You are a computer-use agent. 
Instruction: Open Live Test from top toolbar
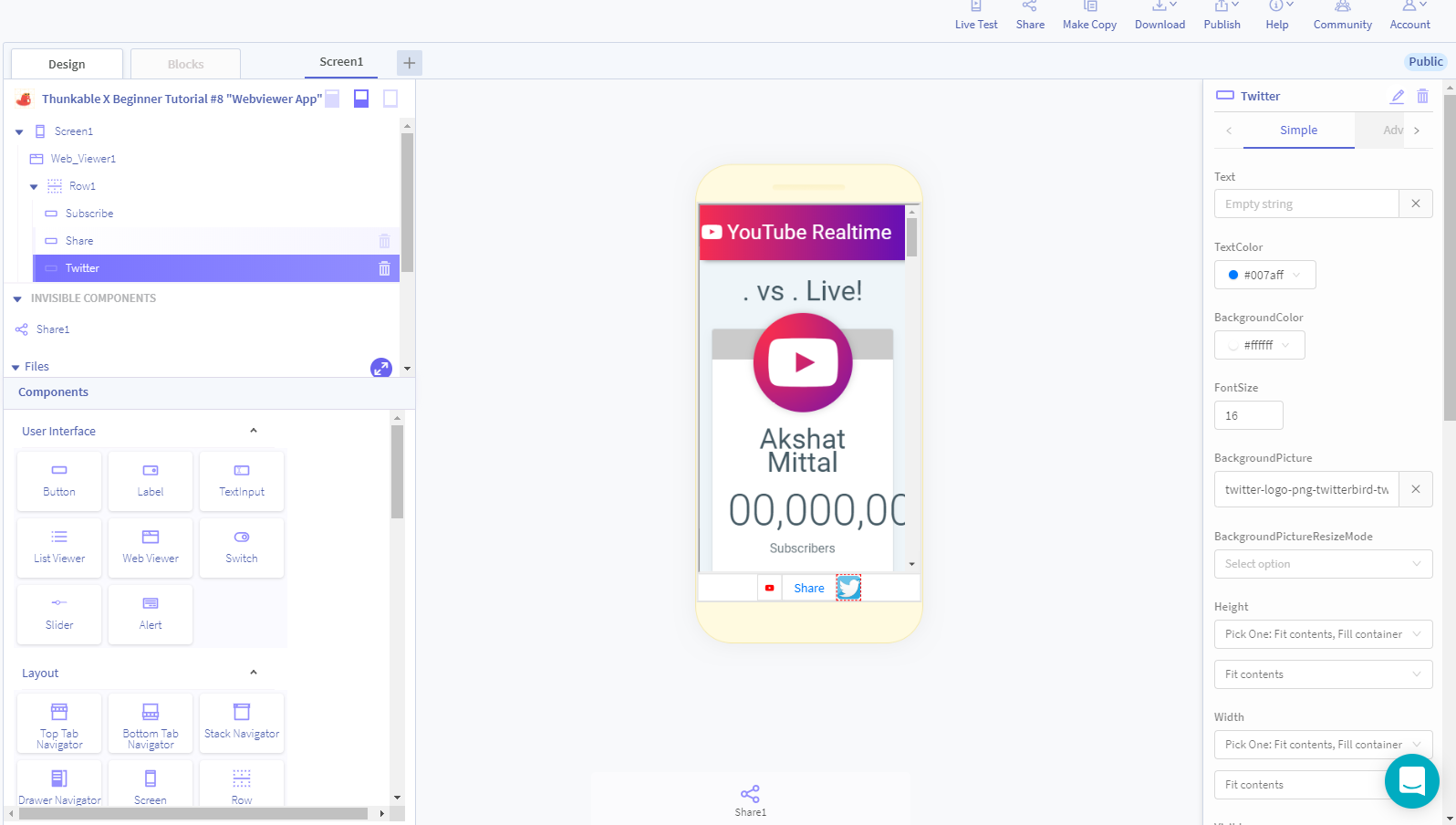pos(975,16)
